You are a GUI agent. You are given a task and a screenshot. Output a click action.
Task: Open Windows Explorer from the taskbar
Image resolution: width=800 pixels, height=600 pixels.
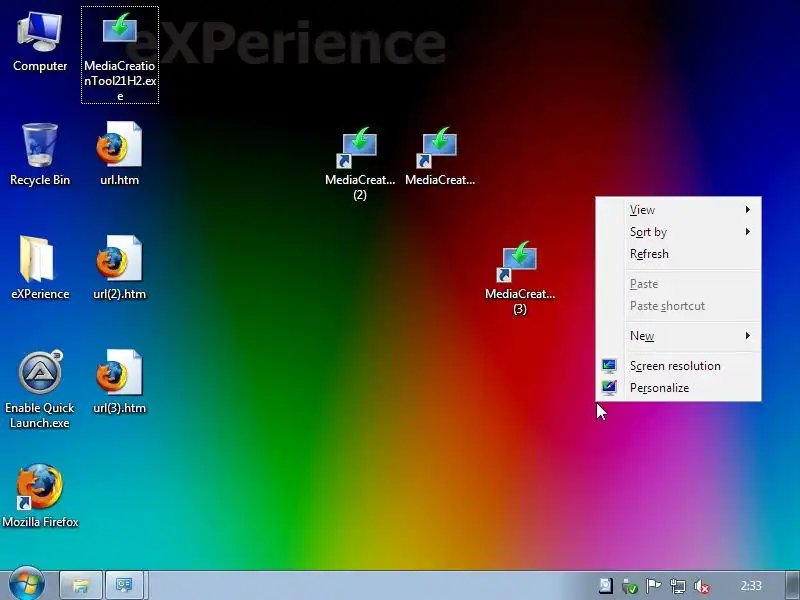[81, 585]
